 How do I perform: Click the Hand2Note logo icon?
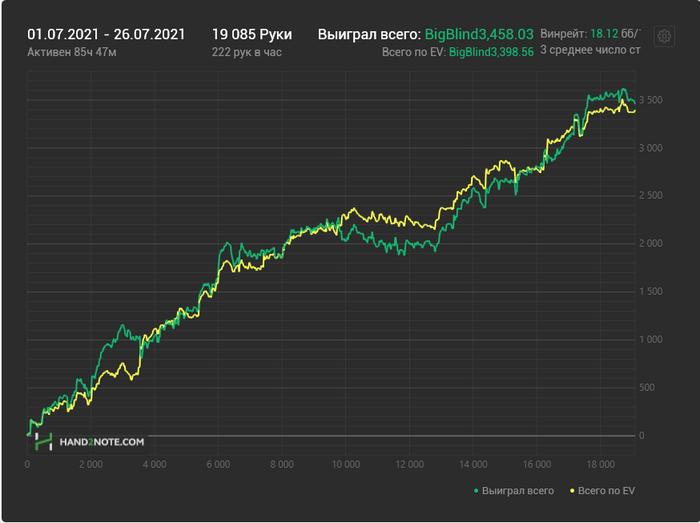coord(44,442)
